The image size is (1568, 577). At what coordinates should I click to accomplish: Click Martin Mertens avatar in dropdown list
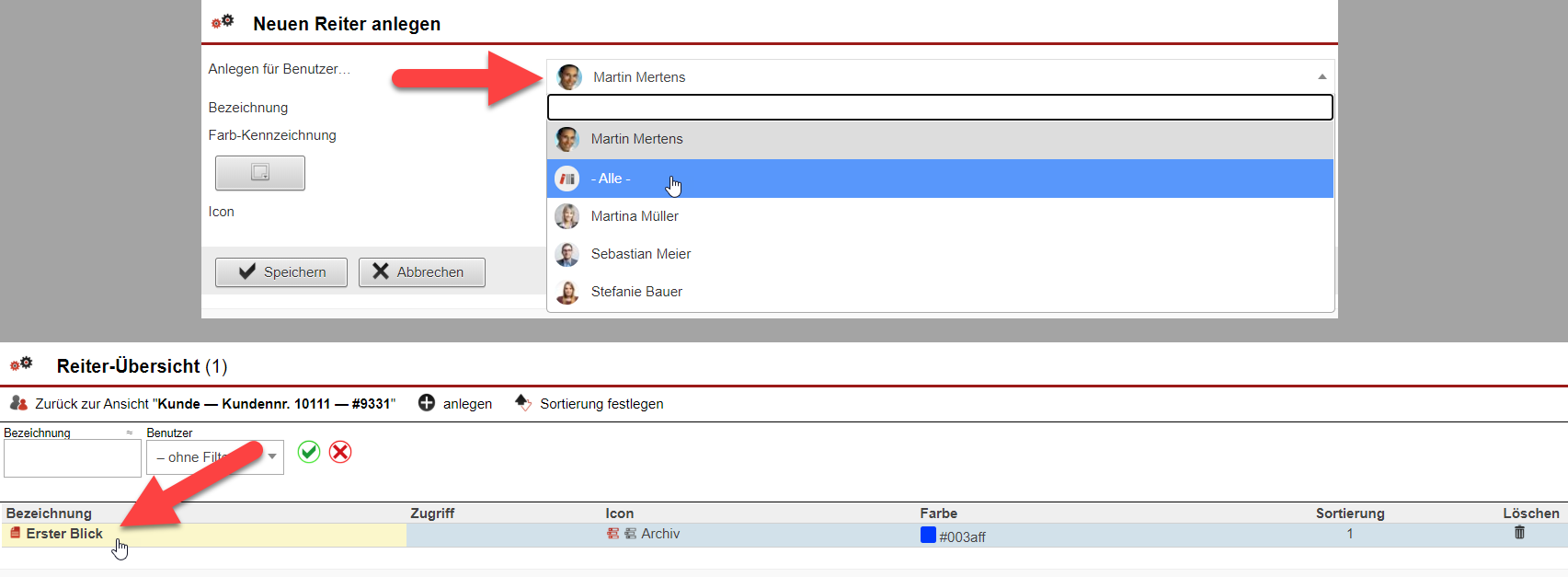coord(567,139)
